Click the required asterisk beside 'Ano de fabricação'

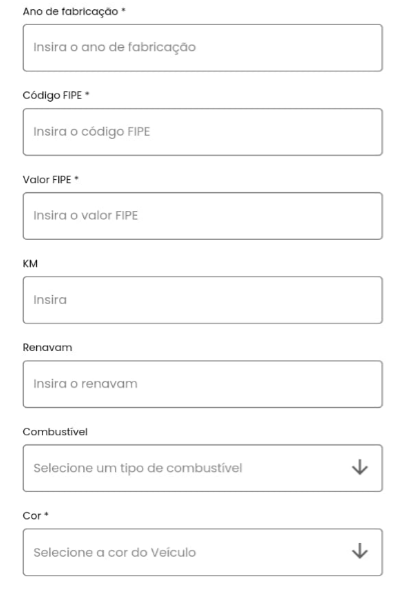tap(123, 10)
